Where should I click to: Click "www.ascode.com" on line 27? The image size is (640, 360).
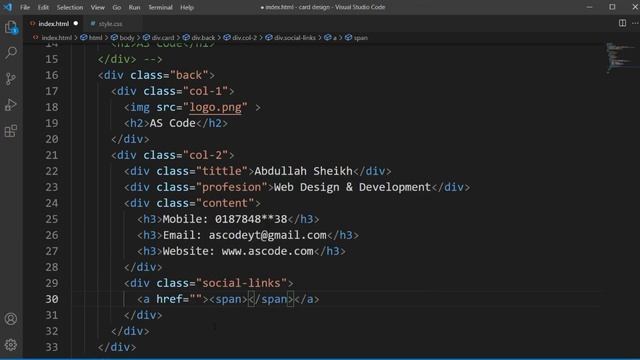267,251
